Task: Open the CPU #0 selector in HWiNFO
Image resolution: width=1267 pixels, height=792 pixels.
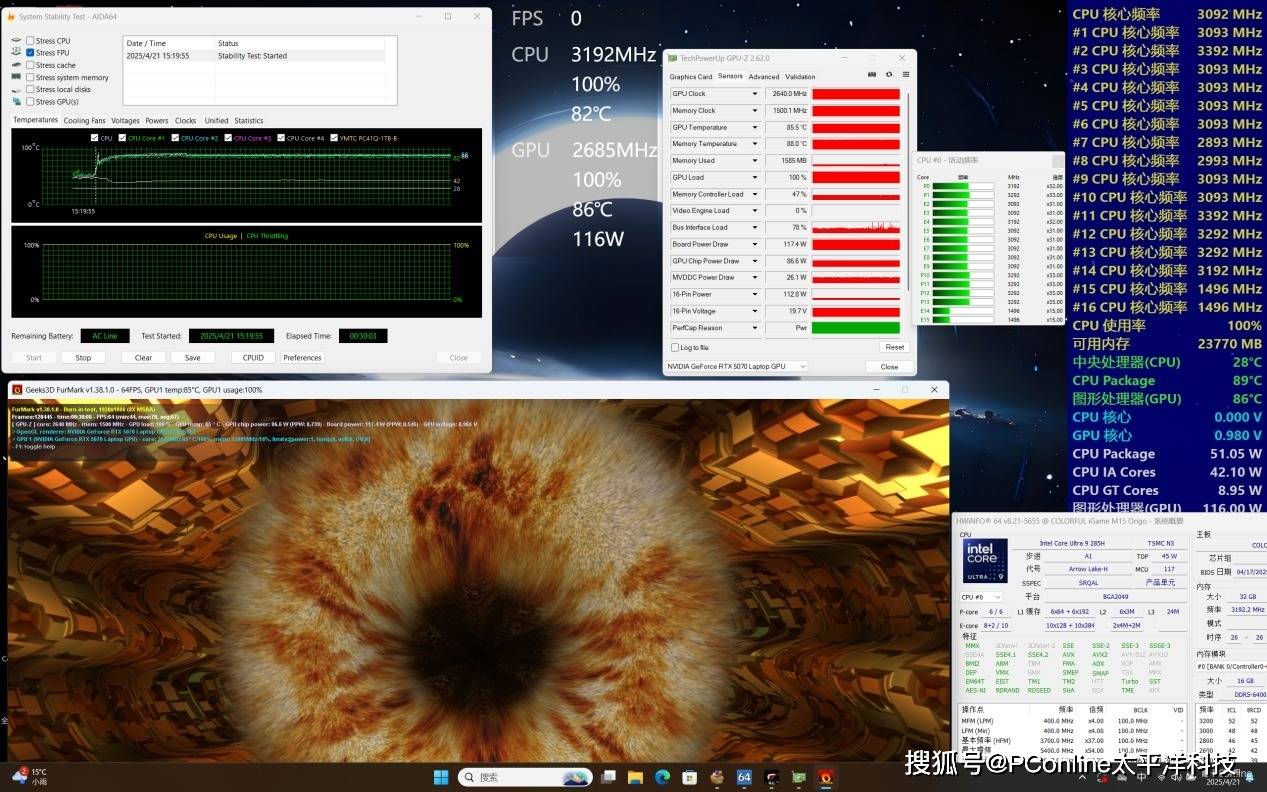Action: 982,597
